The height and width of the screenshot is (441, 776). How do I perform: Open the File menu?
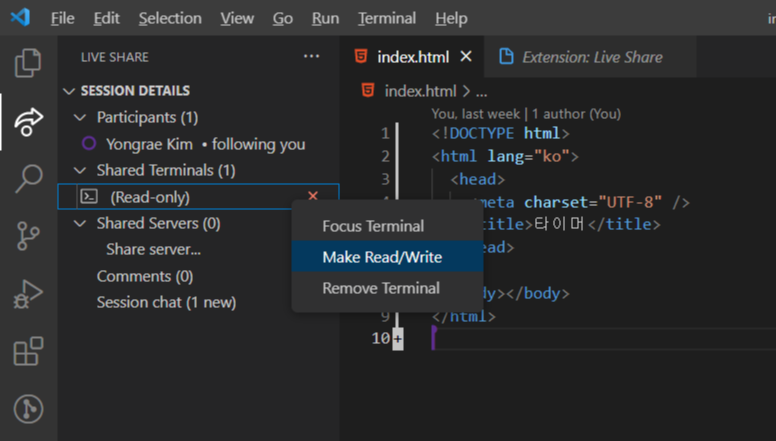(x=62, y=18)
